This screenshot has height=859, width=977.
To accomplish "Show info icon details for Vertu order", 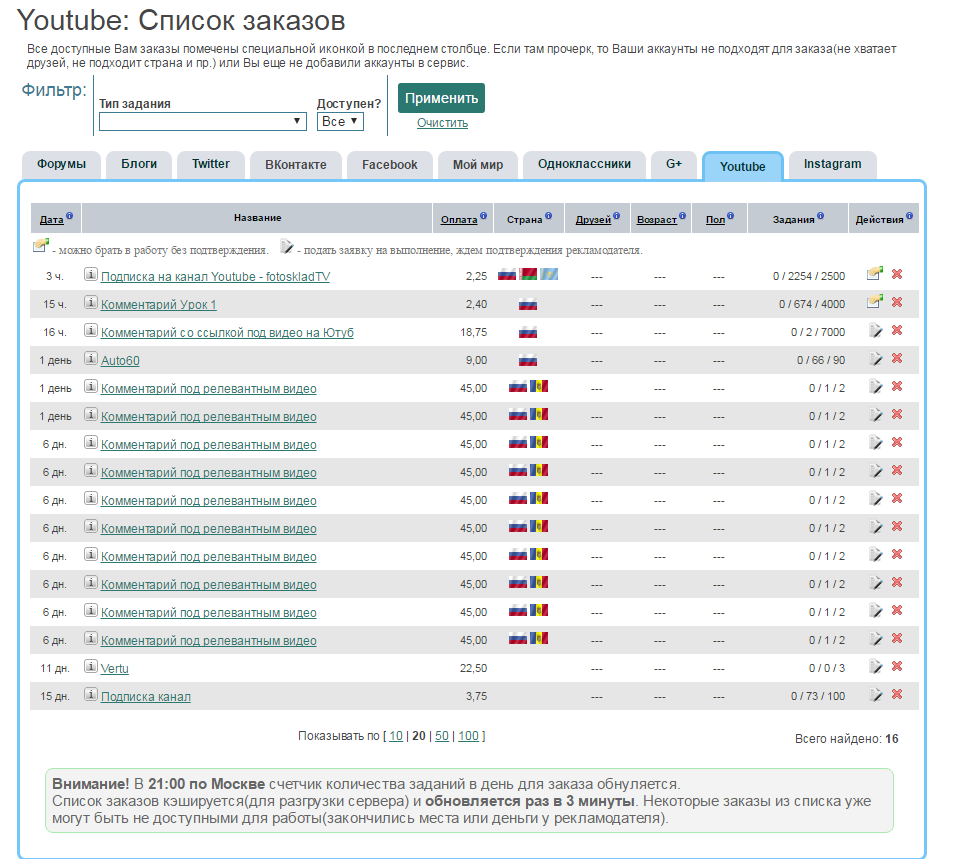I will [91, 667].
